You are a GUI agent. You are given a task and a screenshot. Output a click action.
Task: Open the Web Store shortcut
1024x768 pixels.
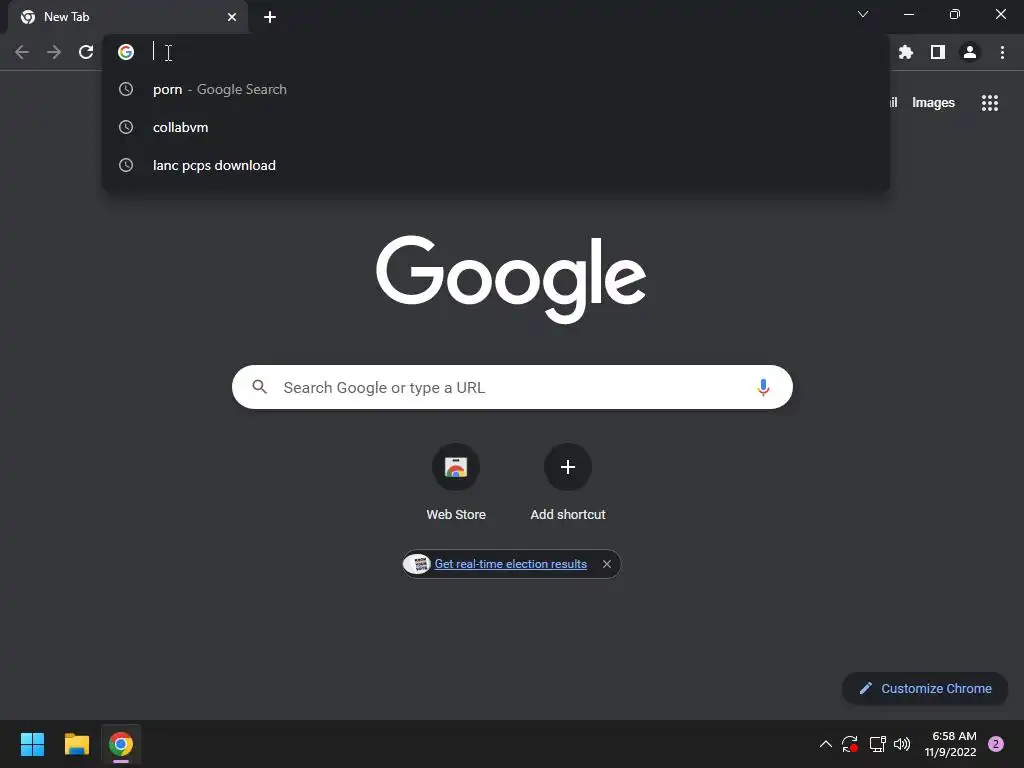tap(456, 482)
